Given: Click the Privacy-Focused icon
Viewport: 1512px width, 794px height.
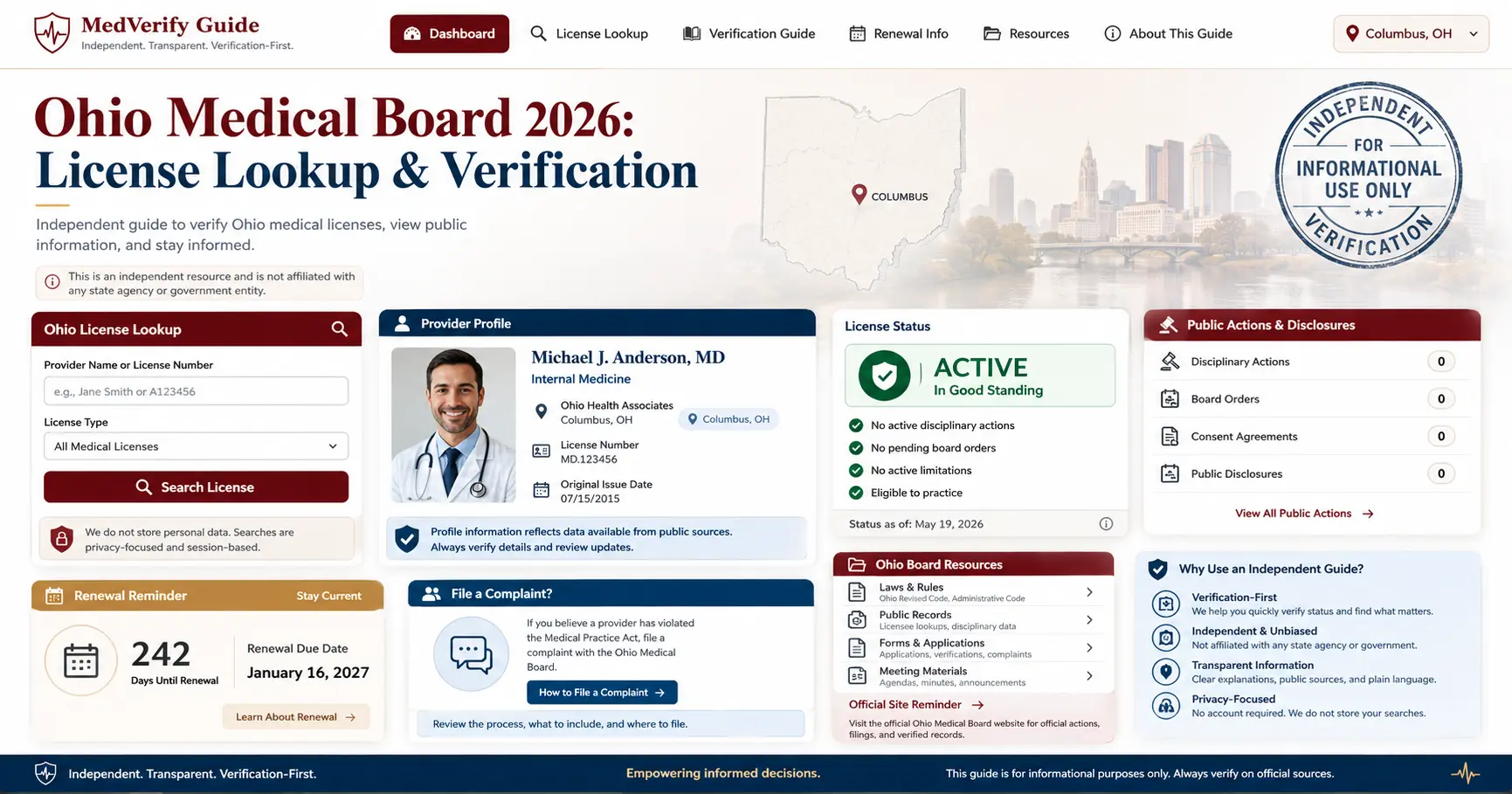Looking at the screenshot, I should pos(1166,706).
